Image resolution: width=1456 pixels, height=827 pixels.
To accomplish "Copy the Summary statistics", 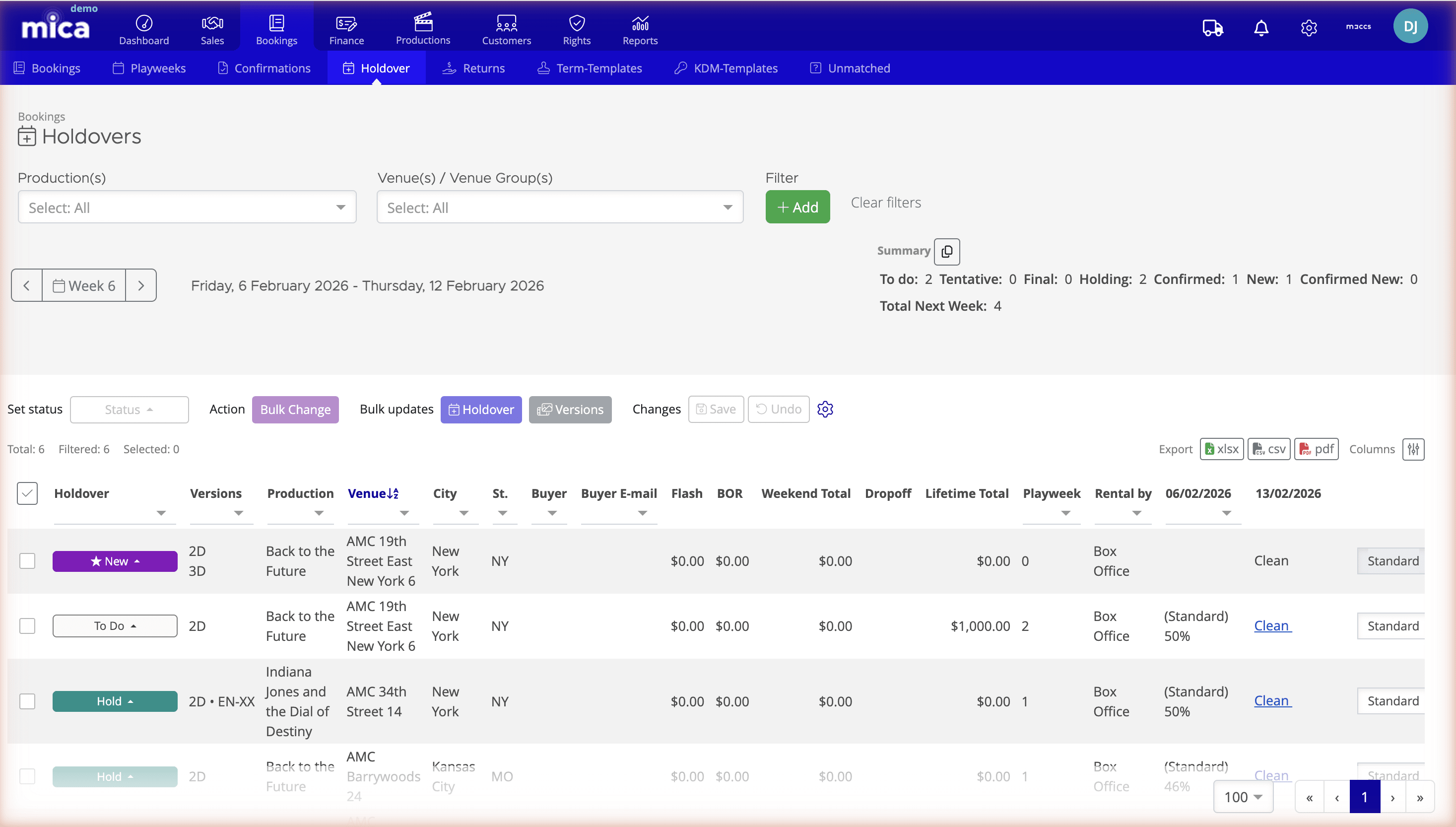I will [x=946, y=252].
